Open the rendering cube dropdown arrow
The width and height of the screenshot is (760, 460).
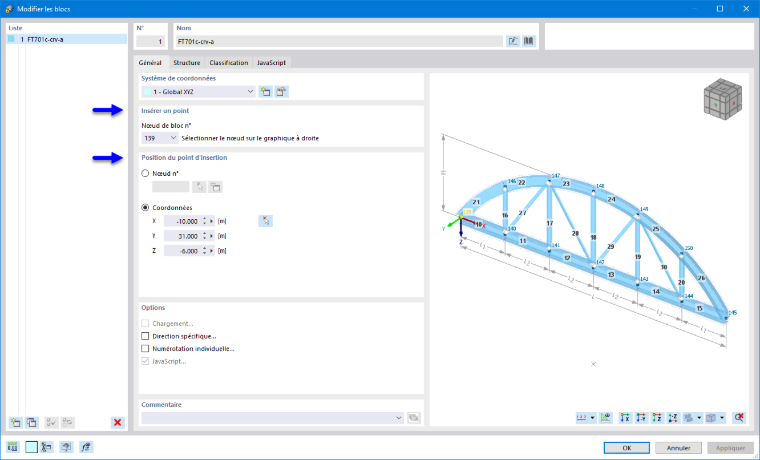(722, 418)
